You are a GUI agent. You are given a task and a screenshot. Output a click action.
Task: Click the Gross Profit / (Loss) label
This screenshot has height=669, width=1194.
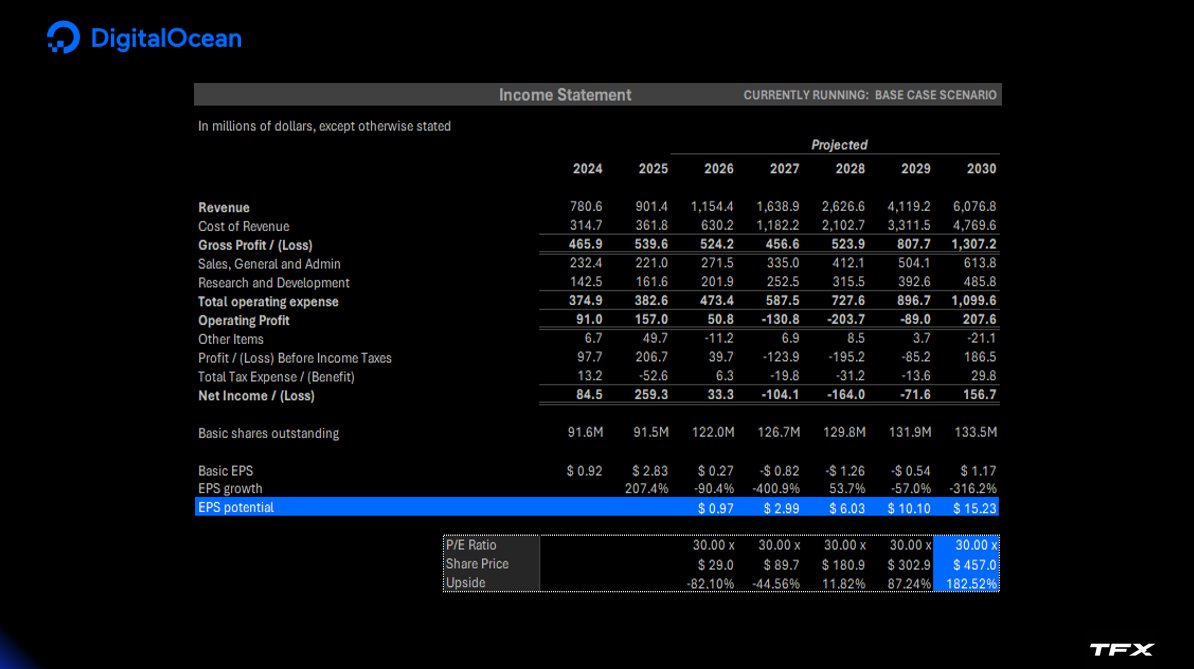(255, 245)
